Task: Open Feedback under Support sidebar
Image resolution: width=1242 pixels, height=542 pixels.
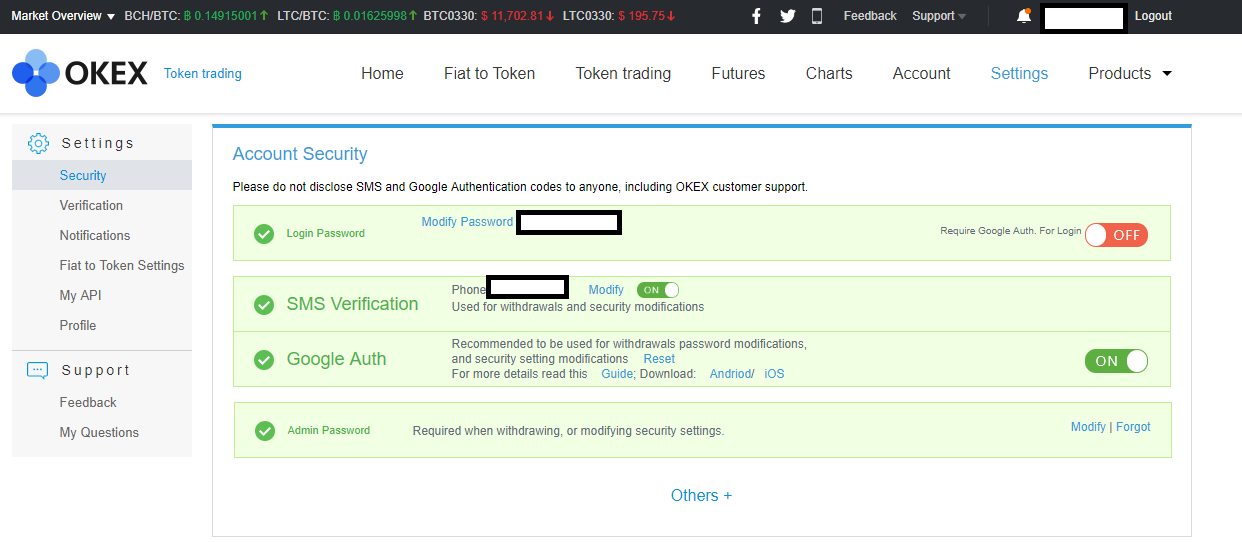Action: (88, 402)
